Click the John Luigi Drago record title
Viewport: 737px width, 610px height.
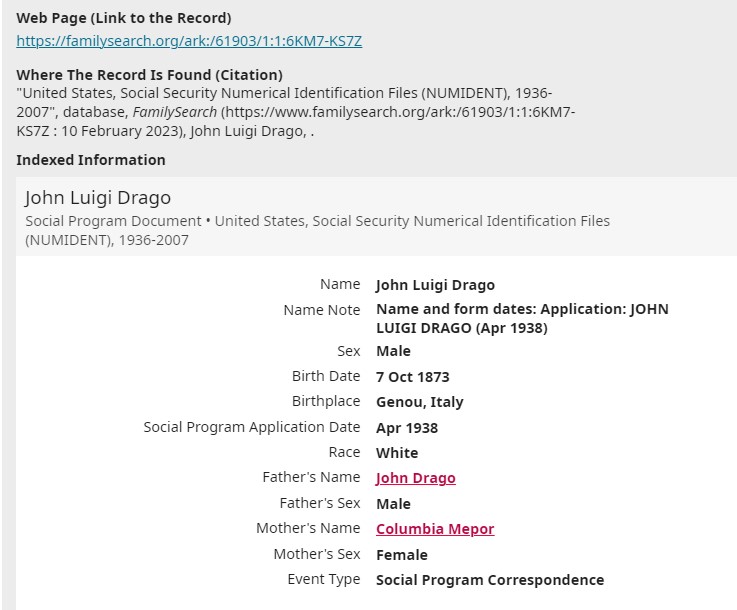pos(98,197)
